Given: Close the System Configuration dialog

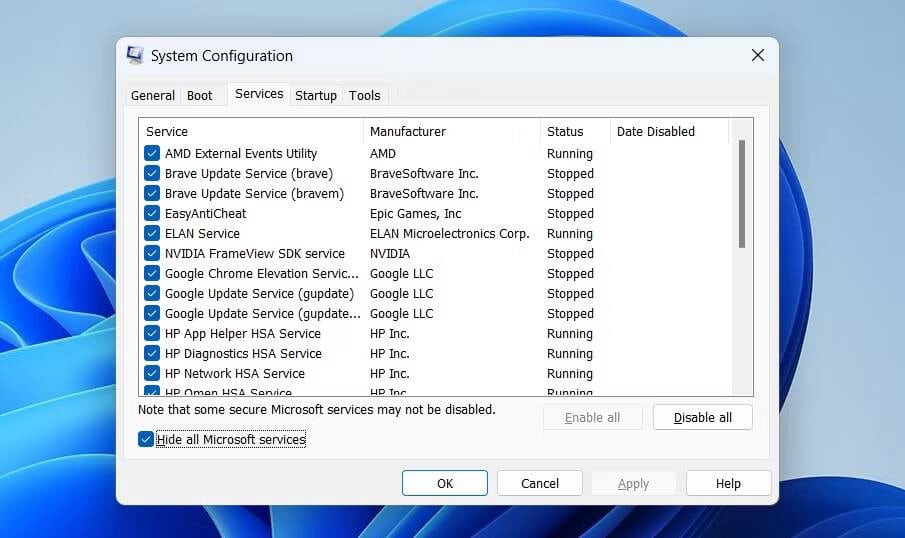Looking at the screenshot, I should (757, 55).
